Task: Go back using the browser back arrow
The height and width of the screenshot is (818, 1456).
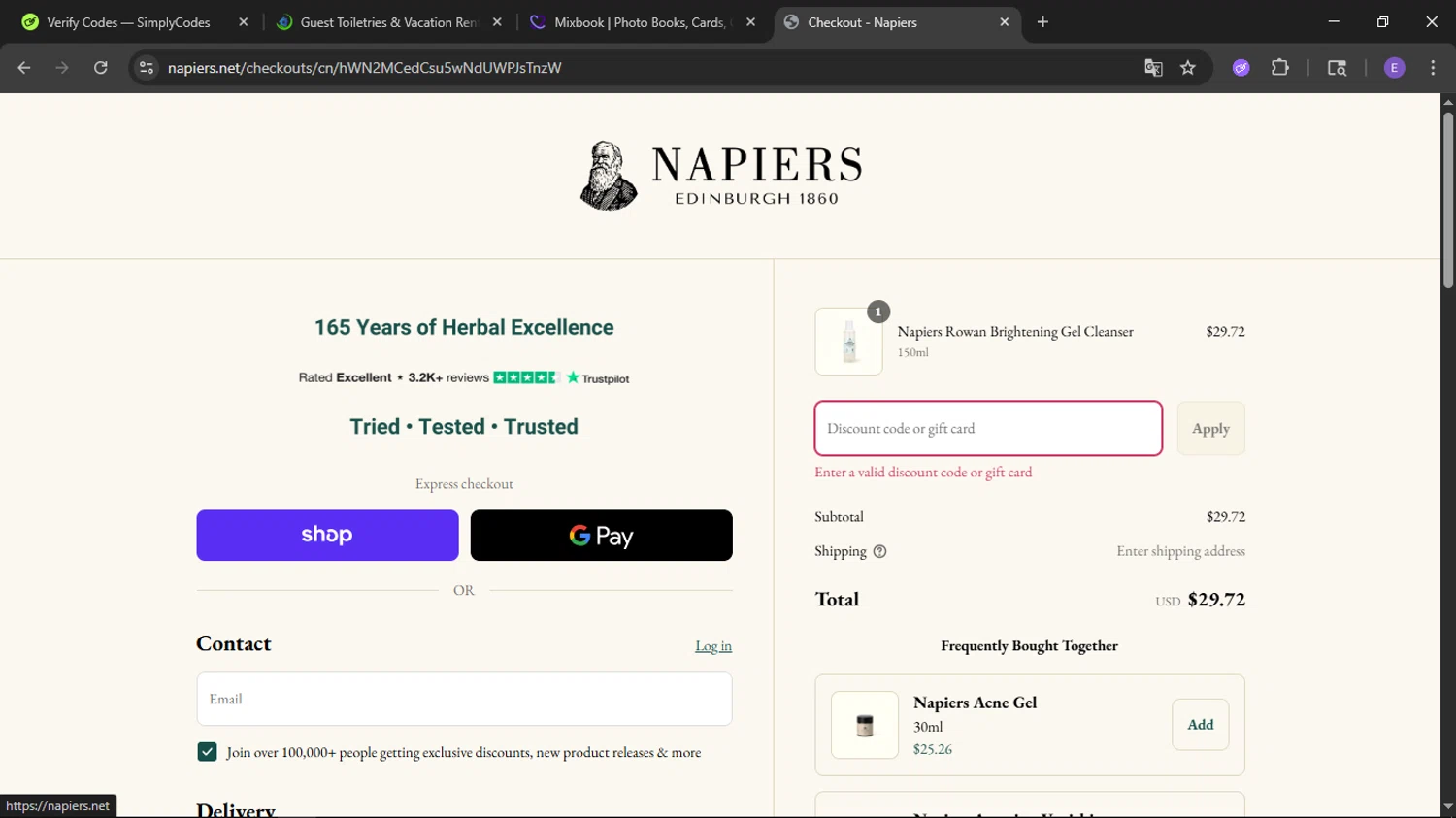Action: pos(24,68)
